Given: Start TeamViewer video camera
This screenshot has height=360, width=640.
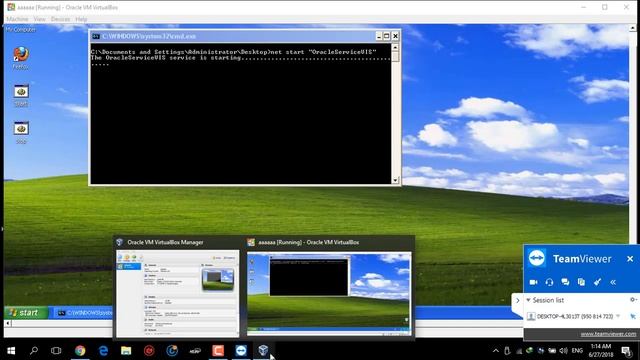Looking at the screenshot, I should [x=533, y=282].
